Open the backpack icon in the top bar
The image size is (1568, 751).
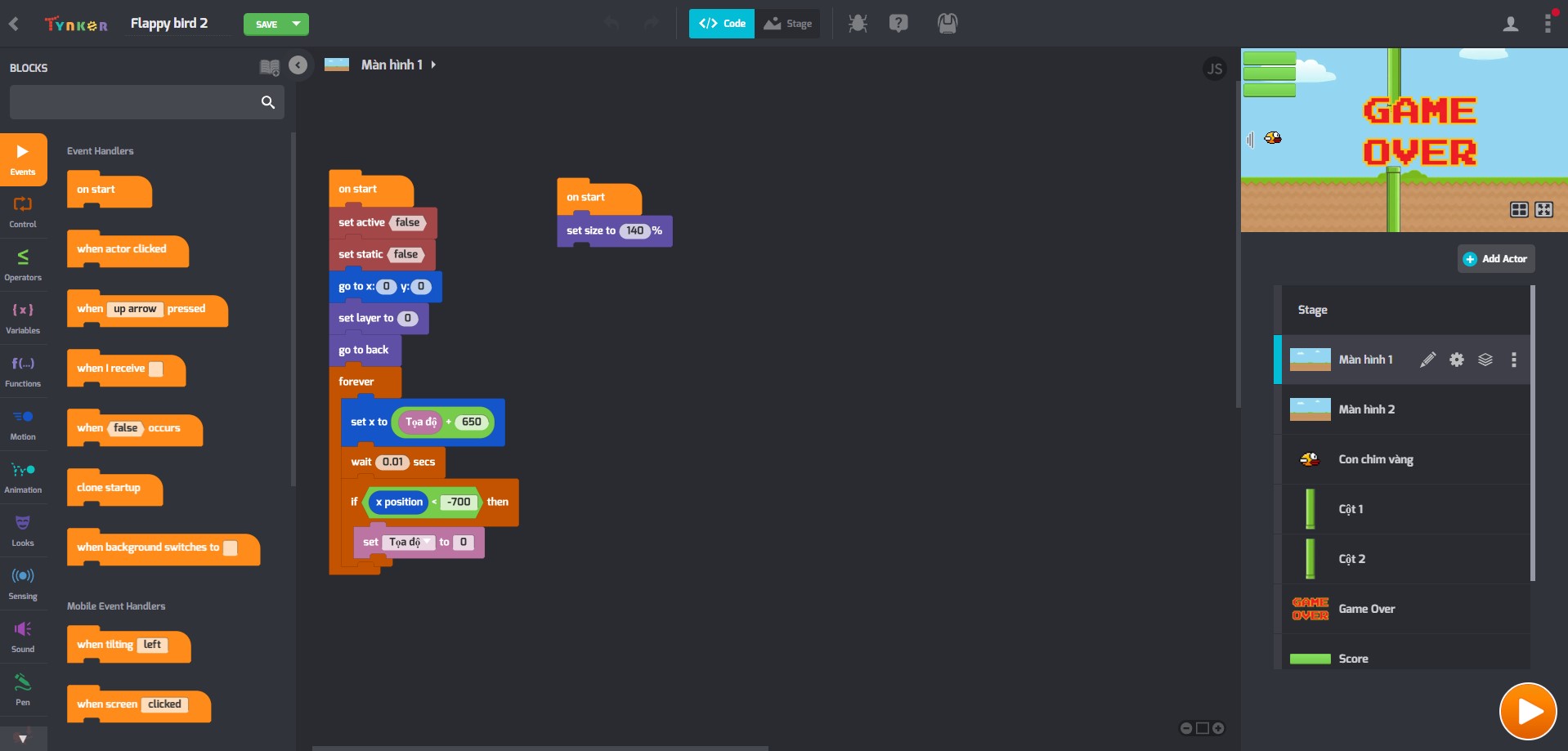pos(948,24)
